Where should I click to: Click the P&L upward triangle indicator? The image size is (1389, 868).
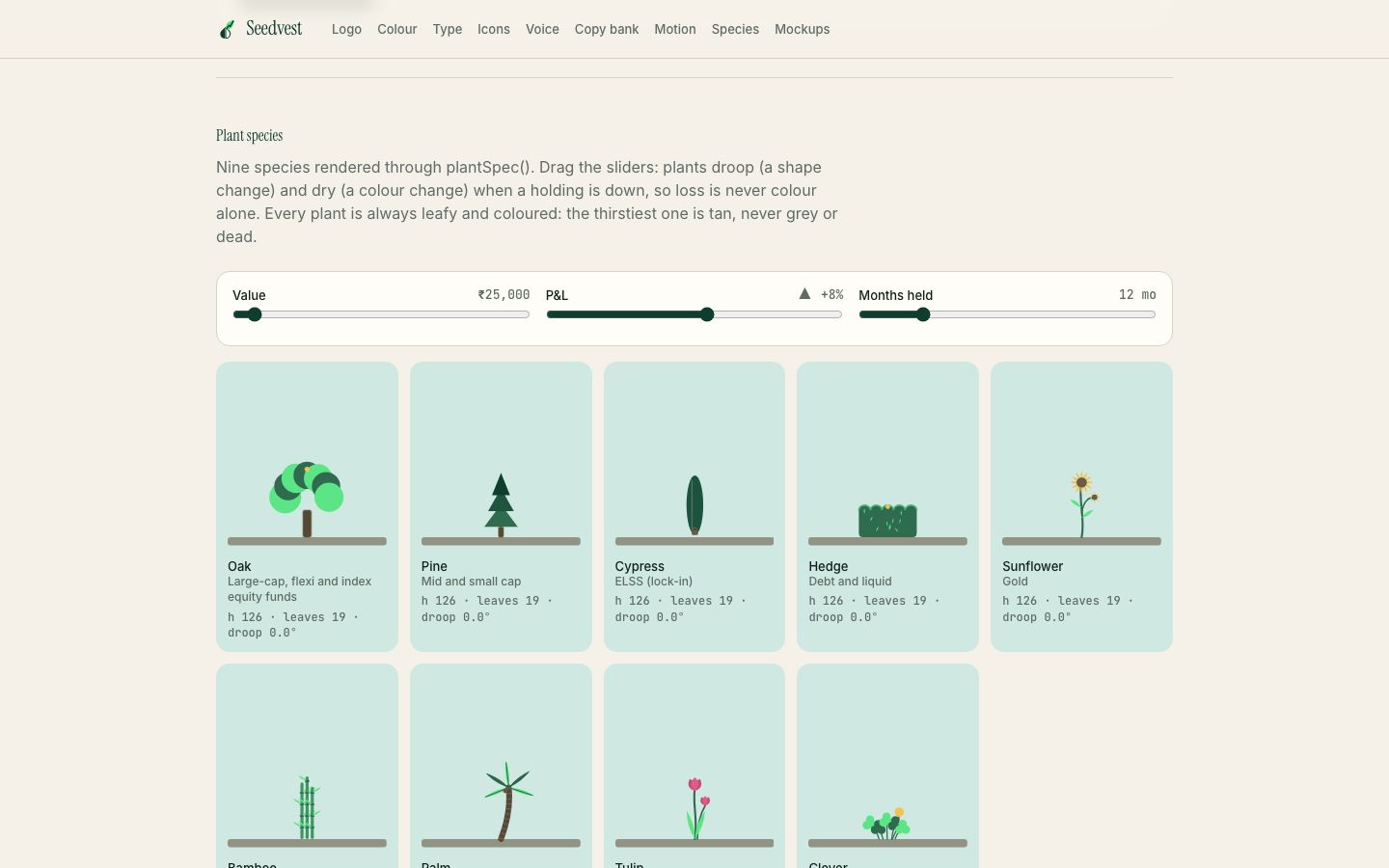click(804, 294)
